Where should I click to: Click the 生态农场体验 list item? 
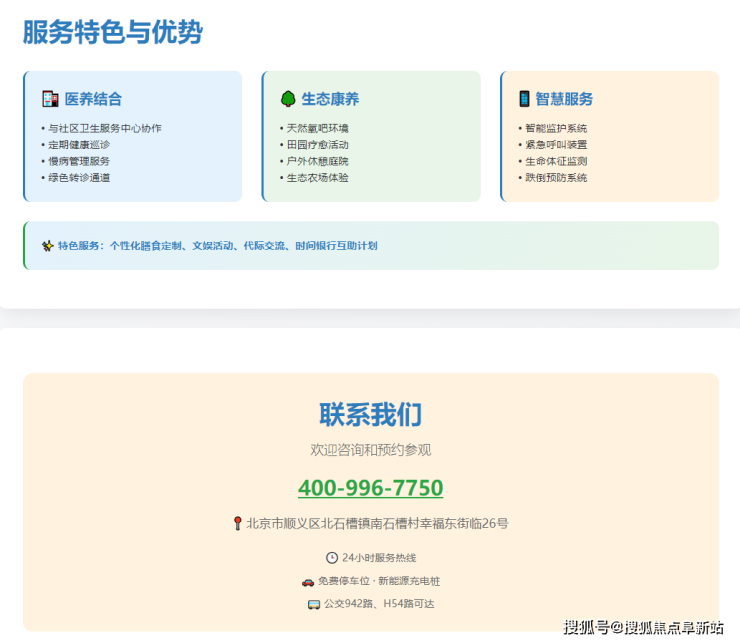pos(317,178)
